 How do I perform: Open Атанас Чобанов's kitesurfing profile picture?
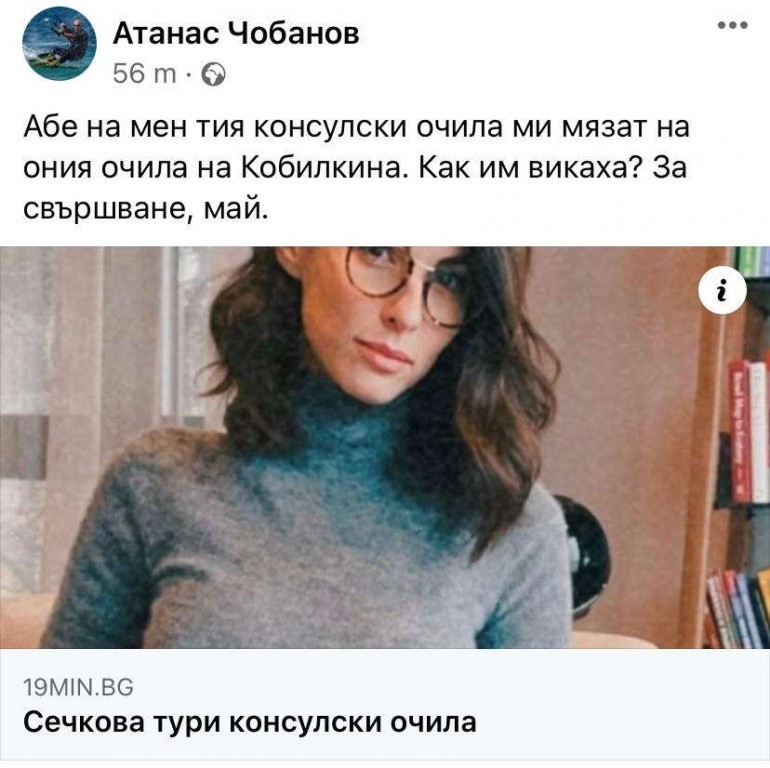pyautogui.click(x=59, y=43)
